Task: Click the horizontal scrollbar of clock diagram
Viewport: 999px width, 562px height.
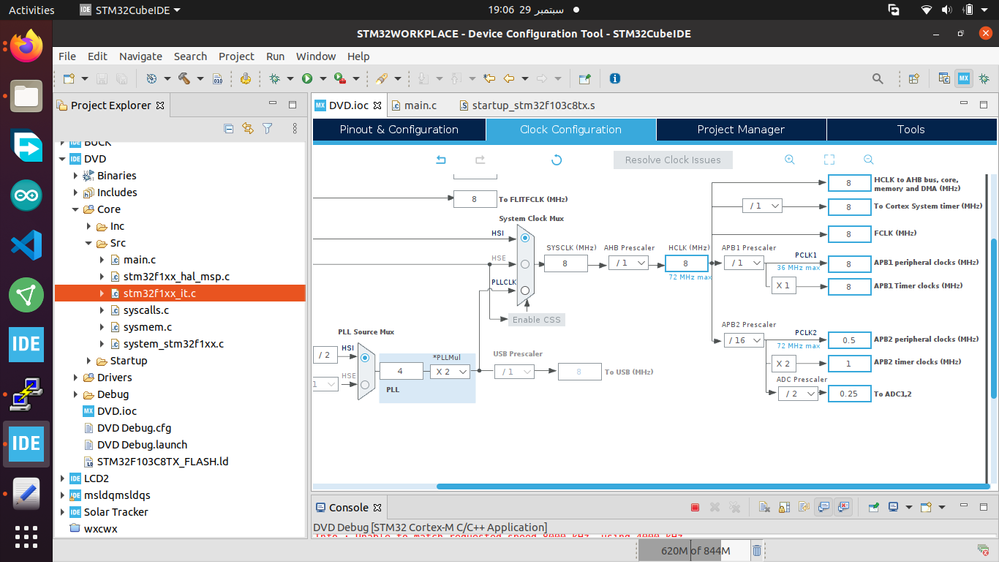Action: pyautogui.click(x=712, y=486)
